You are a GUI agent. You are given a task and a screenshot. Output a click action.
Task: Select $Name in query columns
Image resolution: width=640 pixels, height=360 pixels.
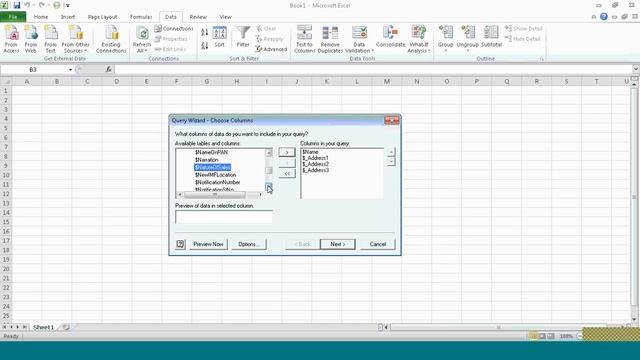310,152
